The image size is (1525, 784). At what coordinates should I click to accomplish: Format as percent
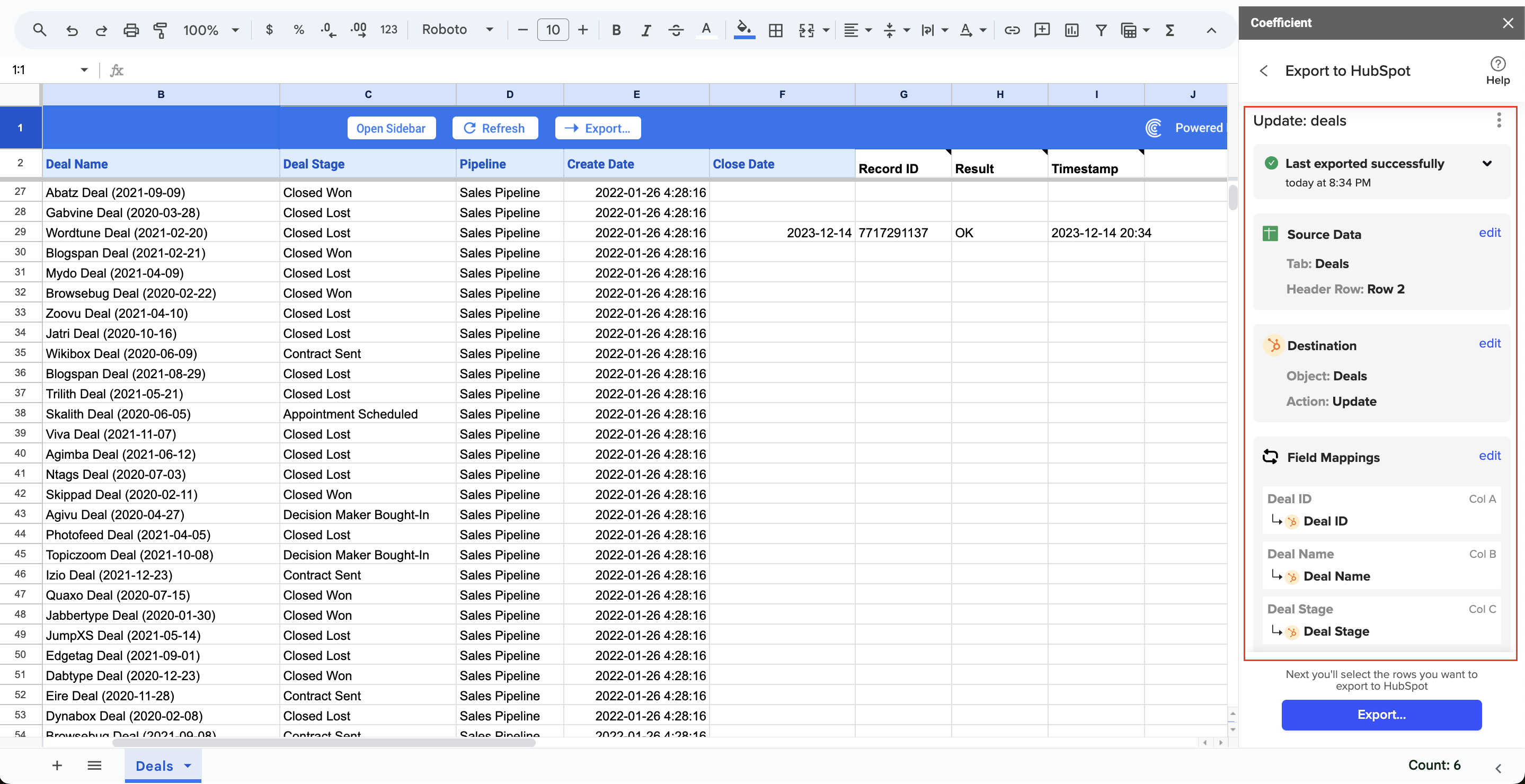299,30
